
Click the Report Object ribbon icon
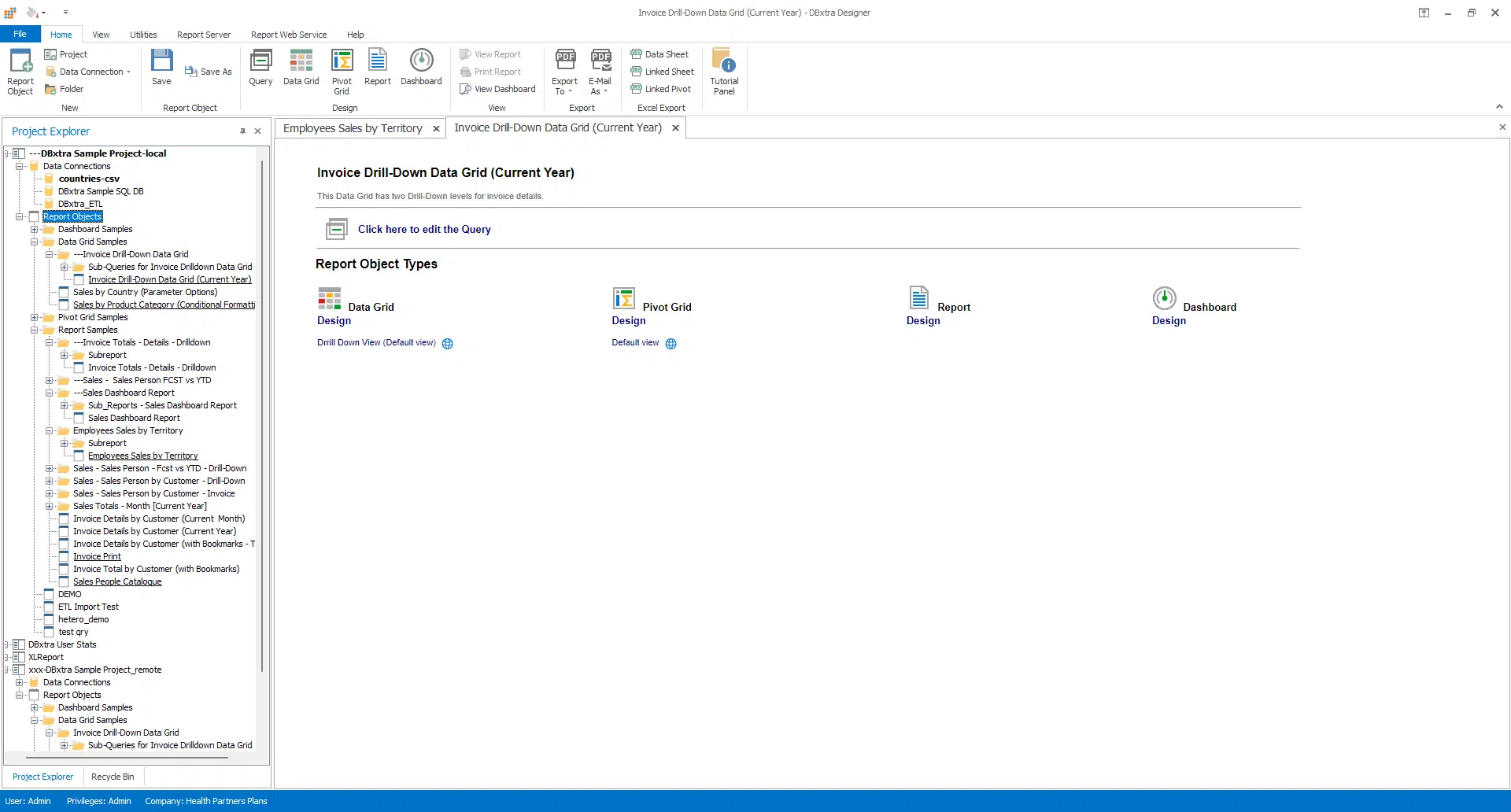point(20,72)
